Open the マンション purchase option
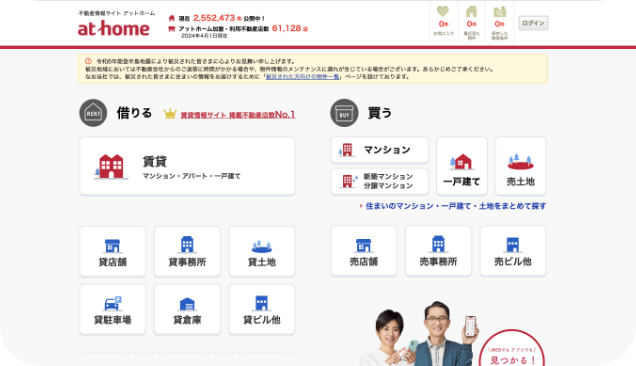Screen dimensions: 636x366 pos(380,150)
